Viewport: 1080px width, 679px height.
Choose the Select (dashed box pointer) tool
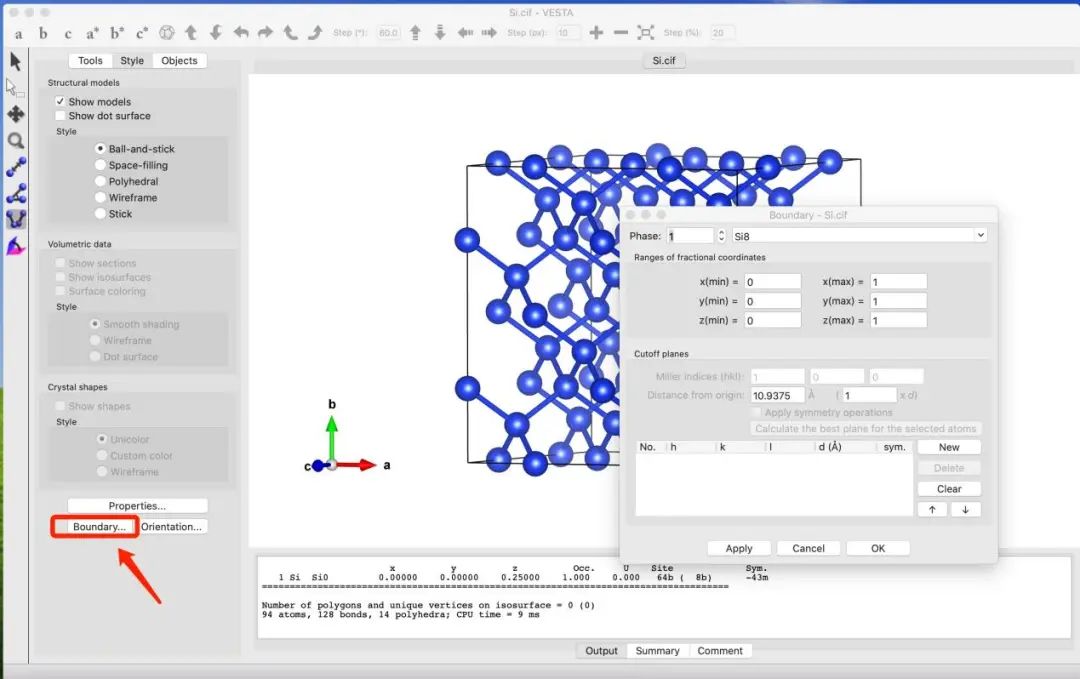(15, 87)
